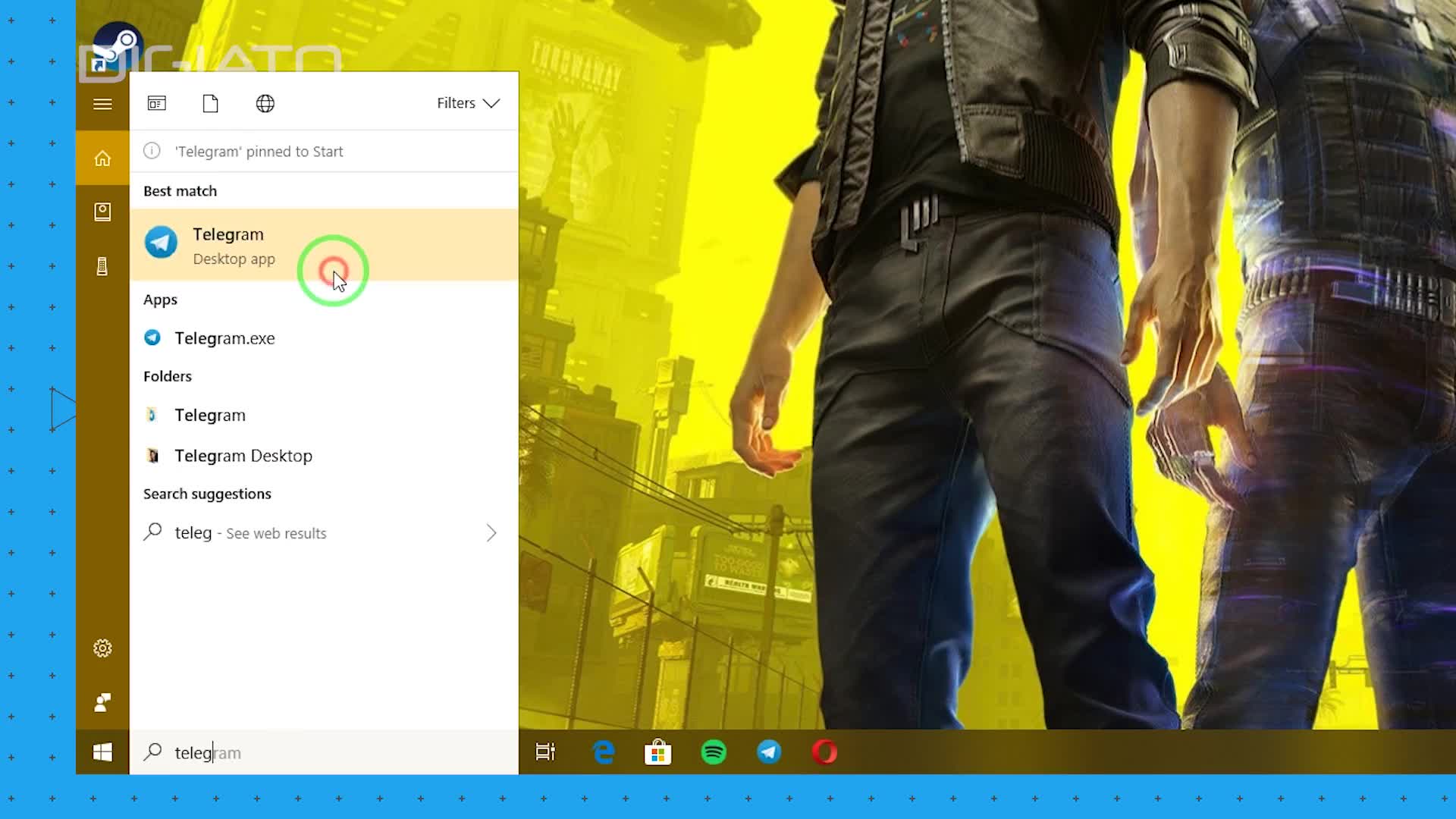This screenshot has width=1456, height=819.
Task: Click the Windows Start button
Action: point(102,752)
